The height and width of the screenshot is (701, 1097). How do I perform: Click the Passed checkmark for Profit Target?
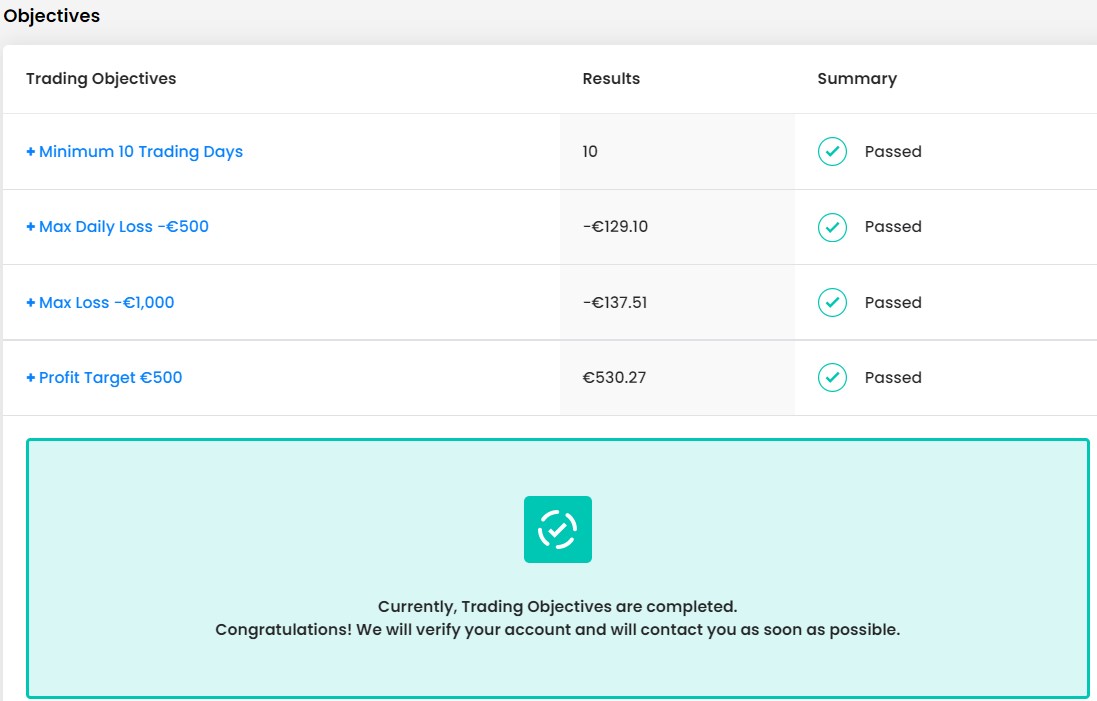[831, 377]
